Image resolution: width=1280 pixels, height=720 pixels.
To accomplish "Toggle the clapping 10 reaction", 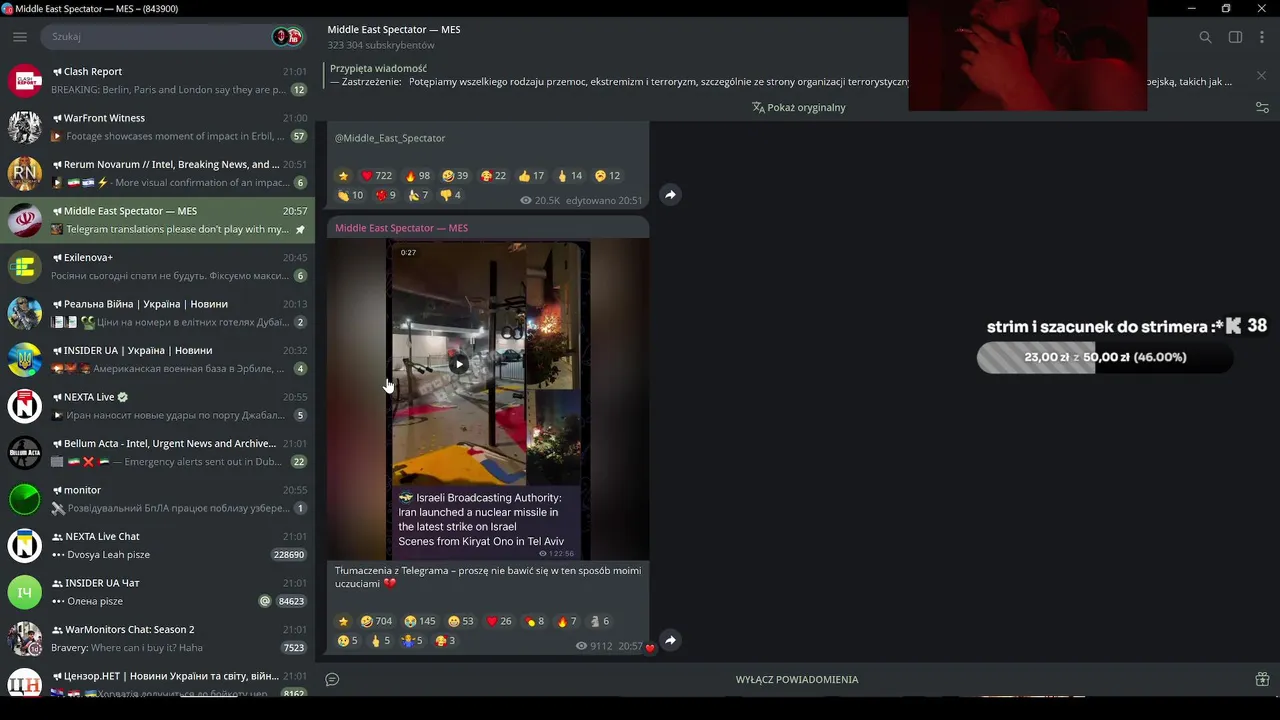I will (350, 195).
